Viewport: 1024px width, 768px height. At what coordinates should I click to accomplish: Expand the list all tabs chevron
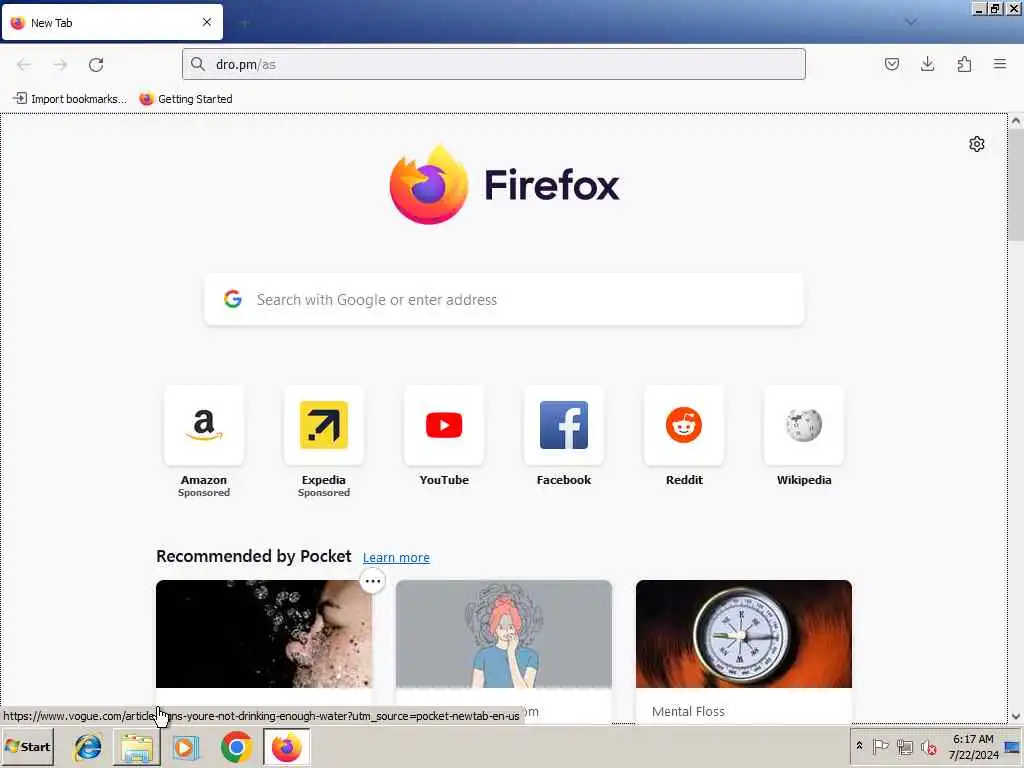point(910,22)
